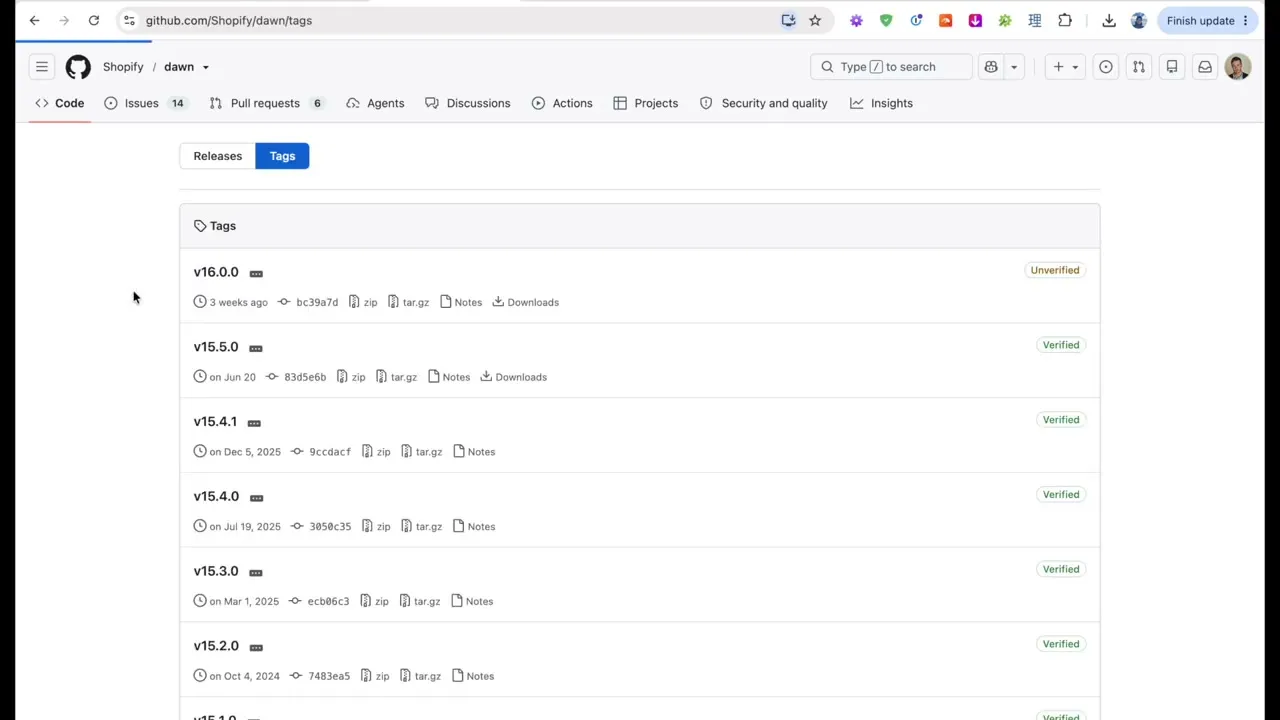Open commit ecb06c3 link

coord(319,602)
